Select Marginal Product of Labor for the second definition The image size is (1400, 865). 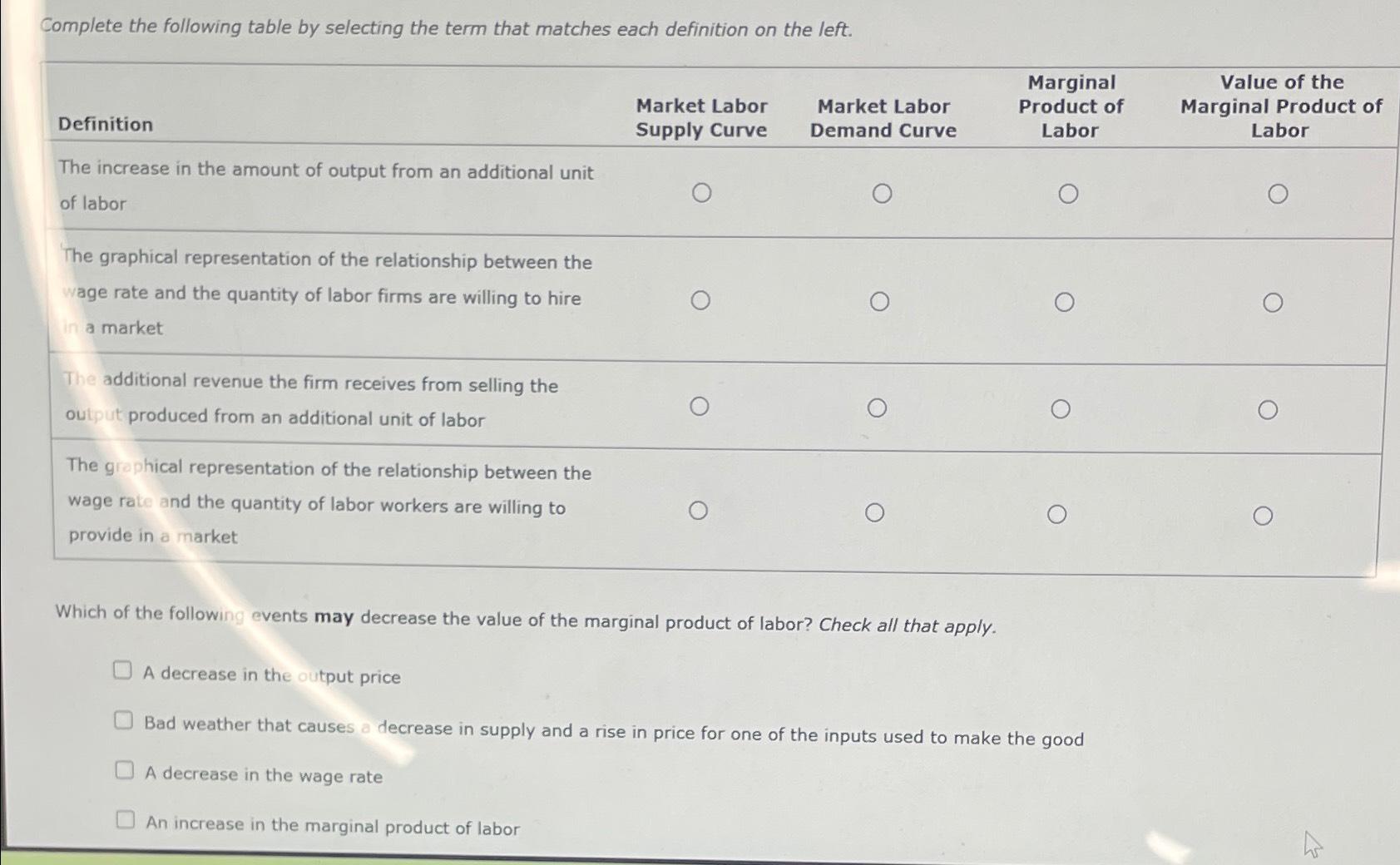[x=1066, y=299]
